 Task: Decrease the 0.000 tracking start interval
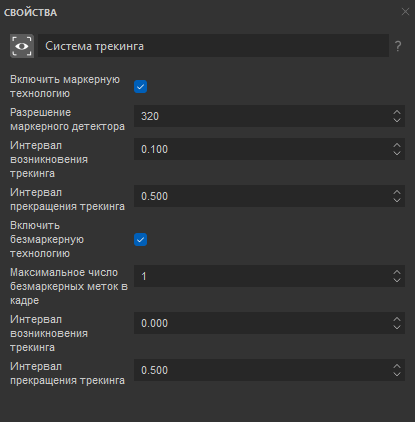click(x=397, y=327)
